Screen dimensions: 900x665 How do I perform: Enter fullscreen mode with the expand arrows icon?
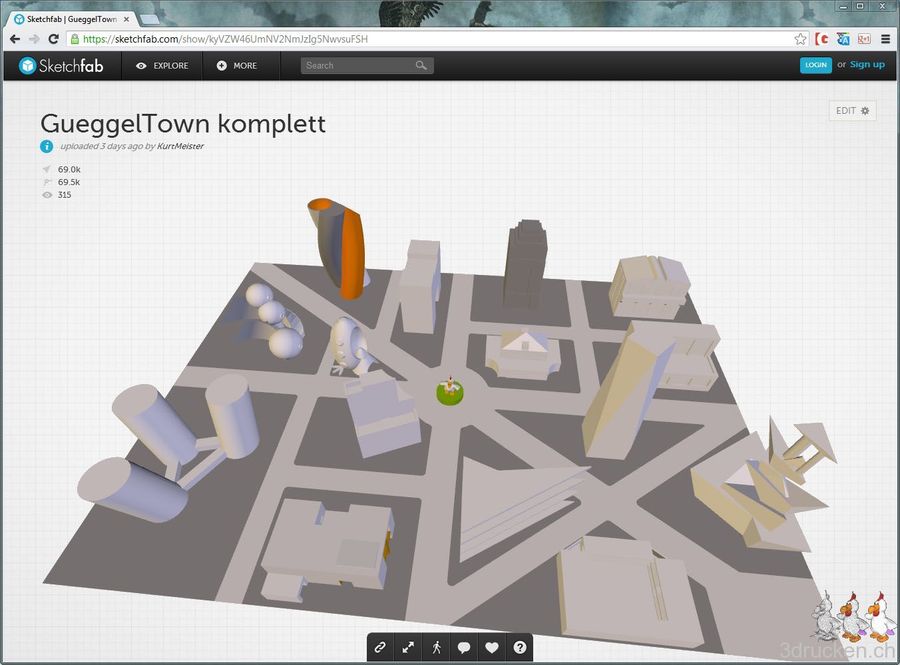click(x=408, y=646)
